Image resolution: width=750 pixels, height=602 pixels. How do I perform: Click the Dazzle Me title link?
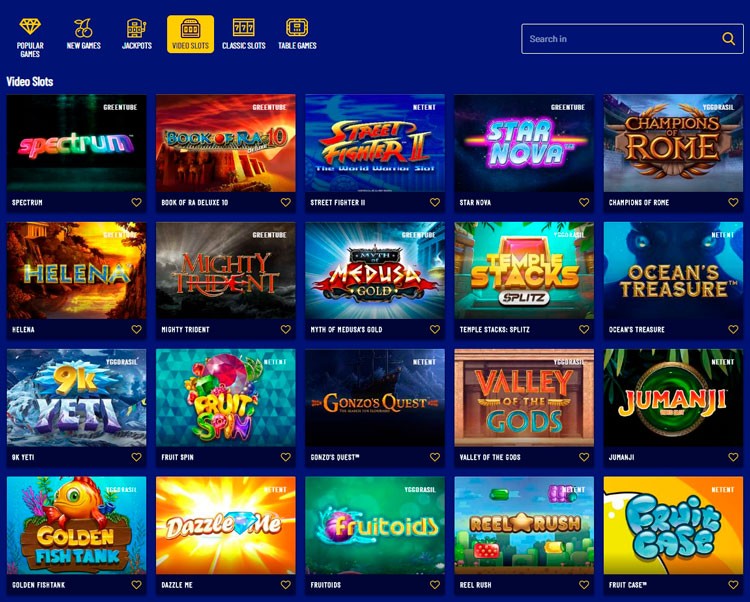[177, 585]
